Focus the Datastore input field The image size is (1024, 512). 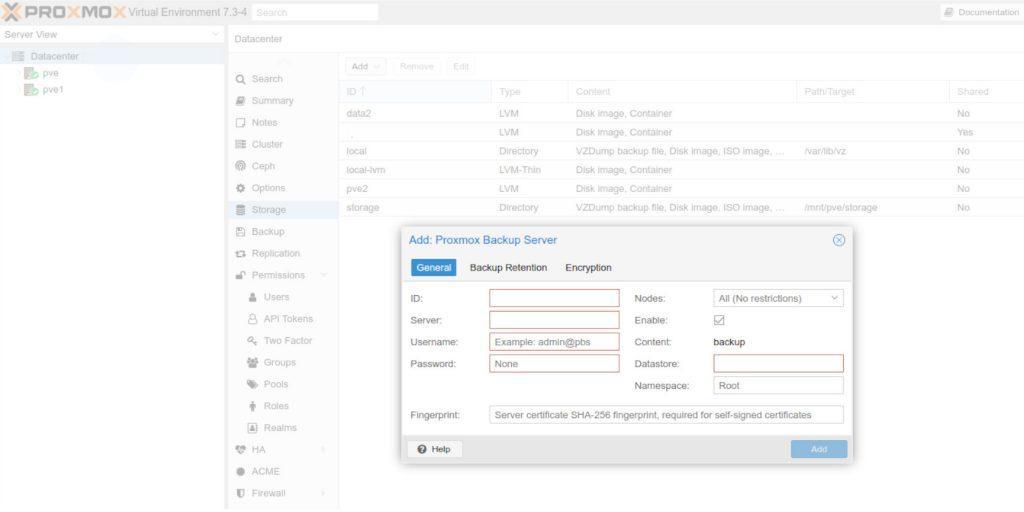coord(778,364)
